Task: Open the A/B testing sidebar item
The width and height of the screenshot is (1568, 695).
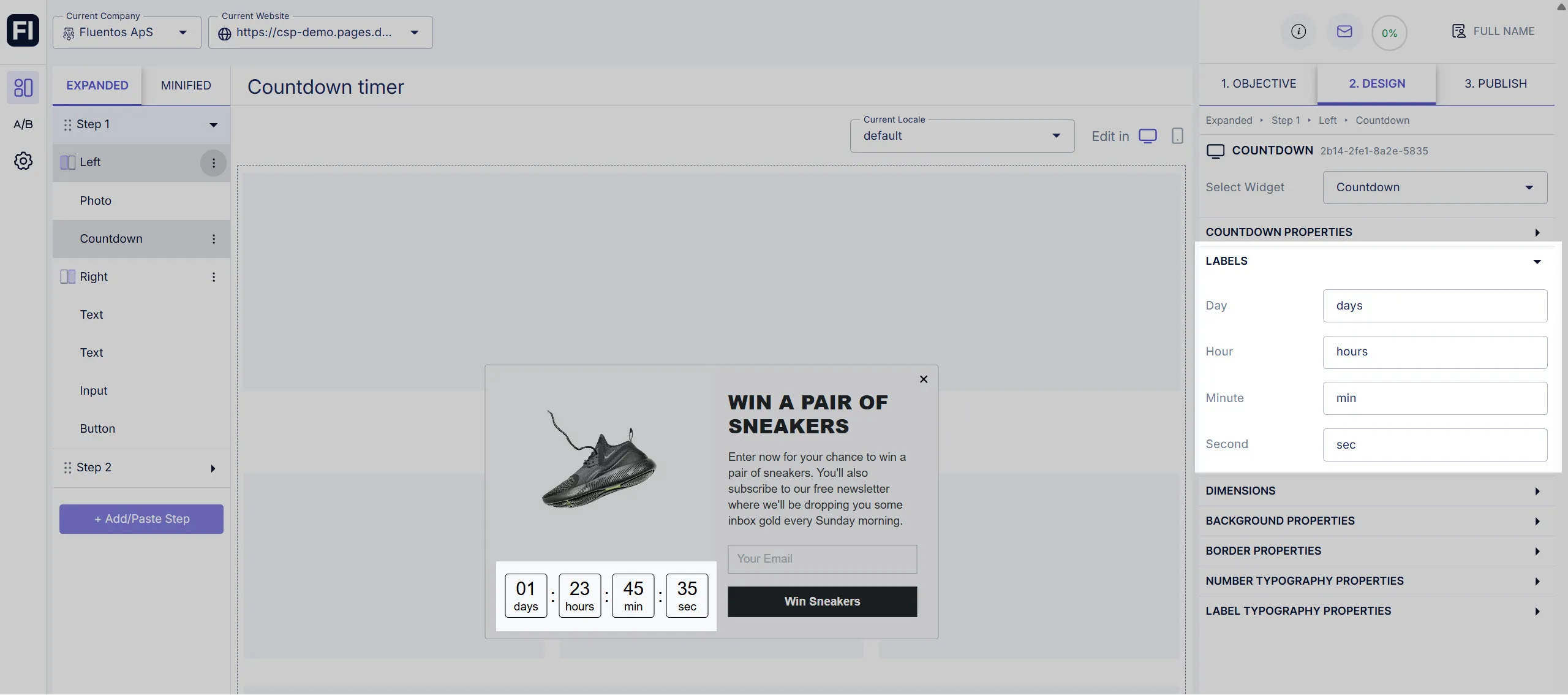Action: point(23,124)
